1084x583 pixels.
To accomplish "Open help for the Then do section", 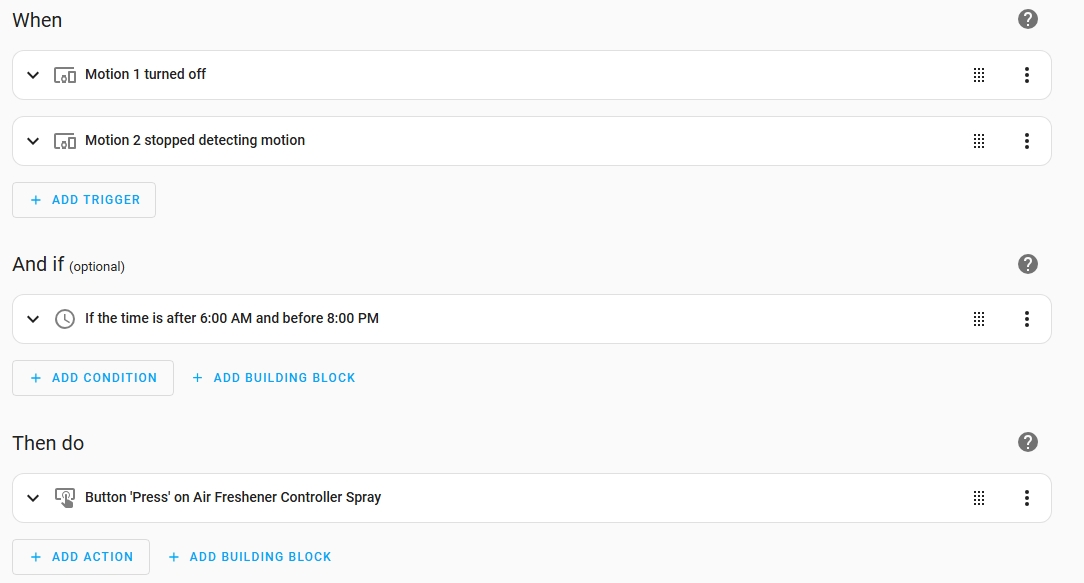I will [x=1027, y=442].
